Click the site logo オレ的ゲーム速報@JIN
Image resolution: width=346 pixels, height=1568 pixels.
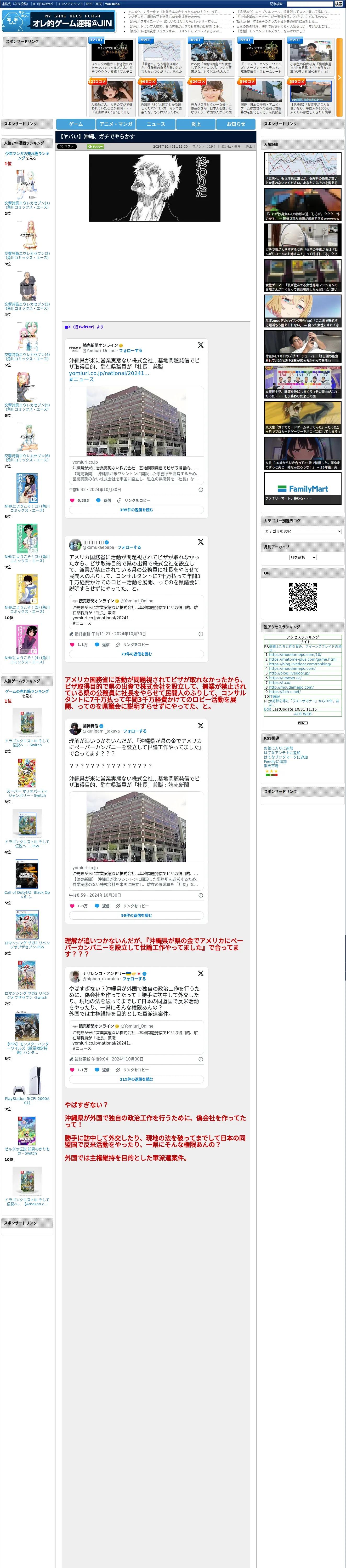[x=59, y=21]
